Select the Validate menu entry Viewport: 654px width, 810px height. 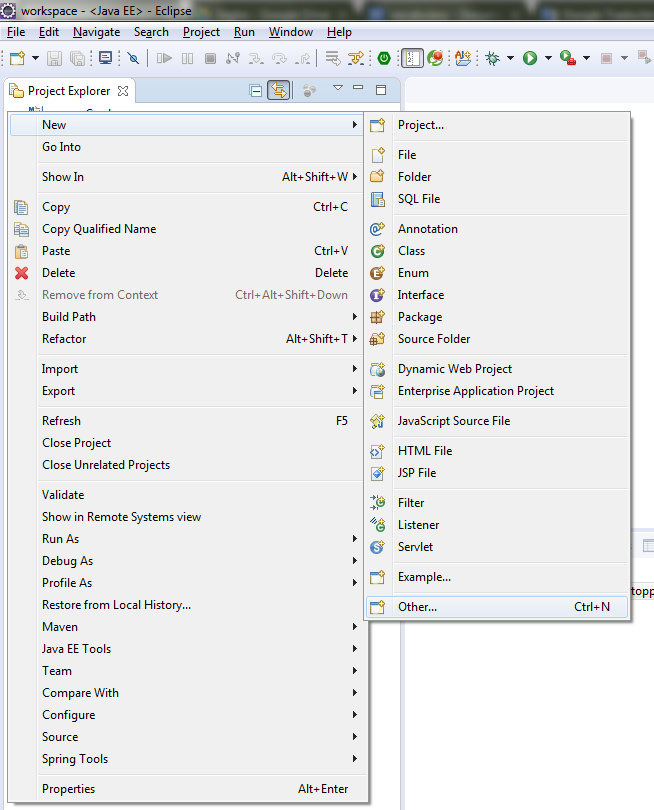[x=187, y=495]
